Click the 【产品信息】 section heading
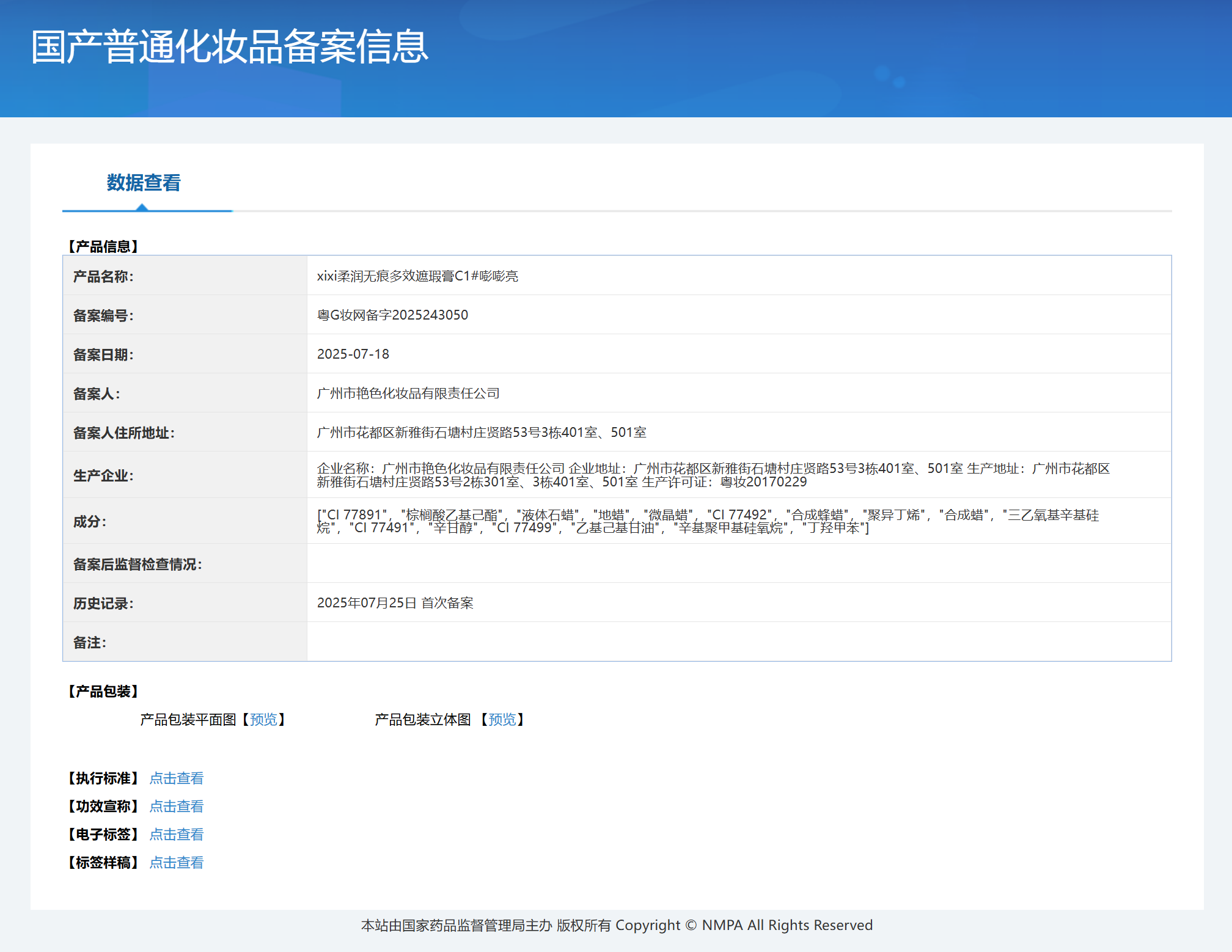This screenshot has height=952, width=1232. pyautogui.click(x=103, y=246)
